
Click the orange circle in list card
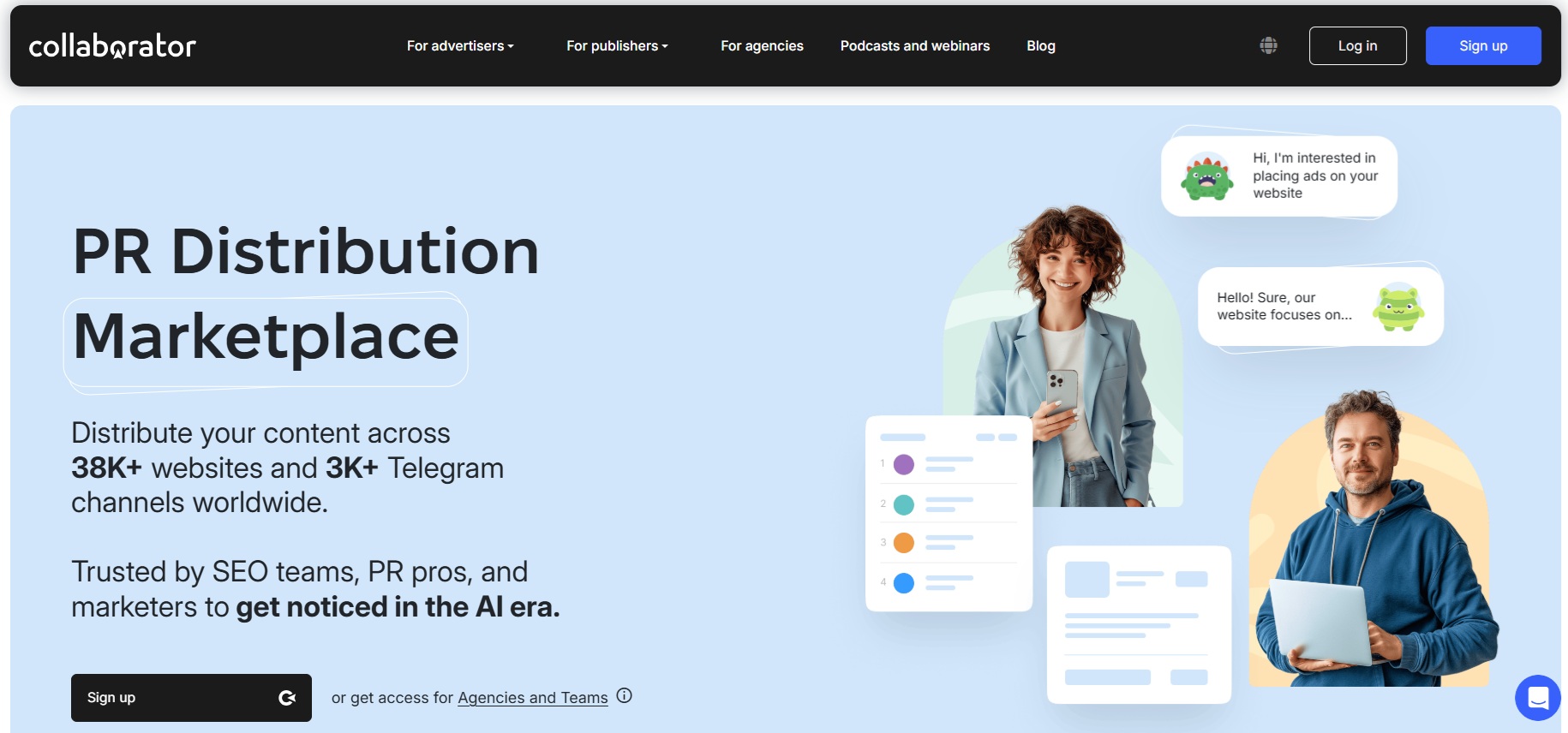(904, 543)
